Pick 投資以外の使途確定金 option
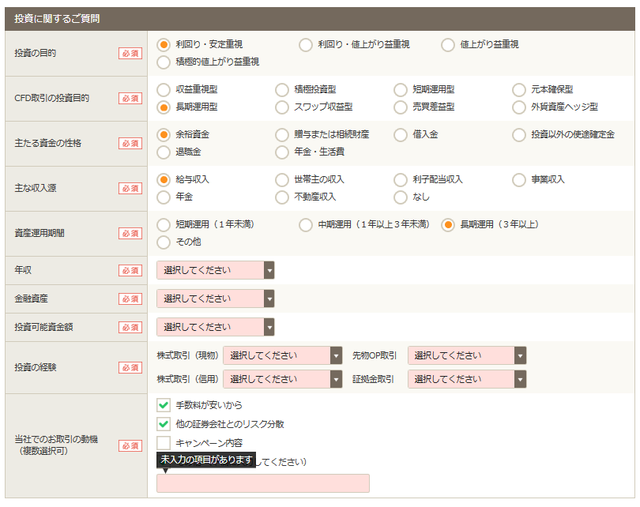 pyautogui.click(x=519, y=135)
